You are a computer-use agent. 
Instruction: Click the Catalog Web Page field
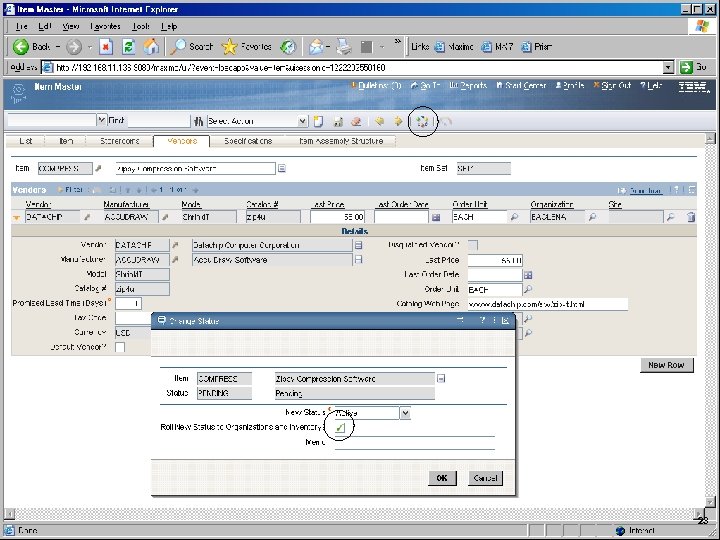point(547,304)
